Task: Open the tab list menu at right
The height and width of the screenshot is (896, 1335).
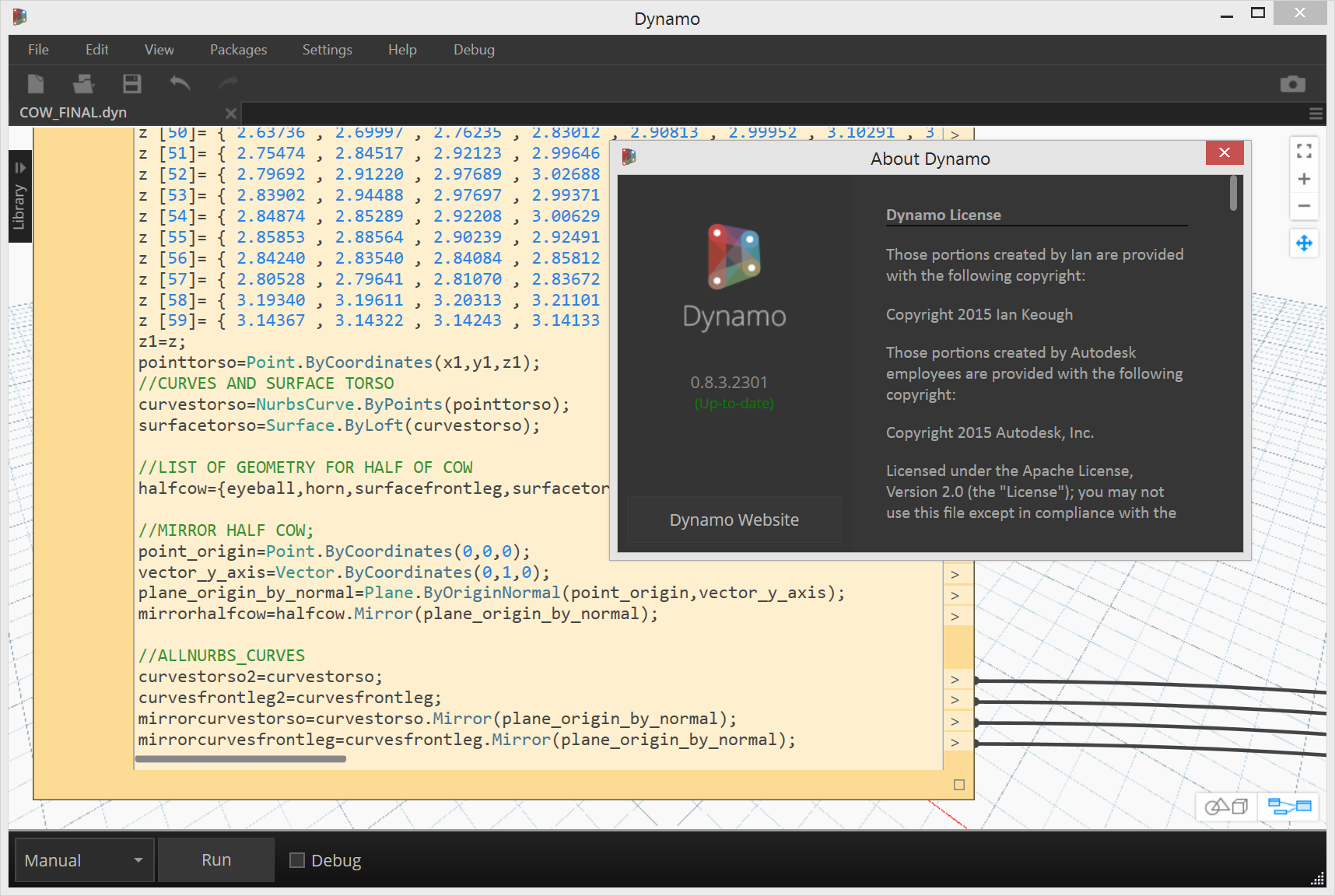Action: 1316,114
